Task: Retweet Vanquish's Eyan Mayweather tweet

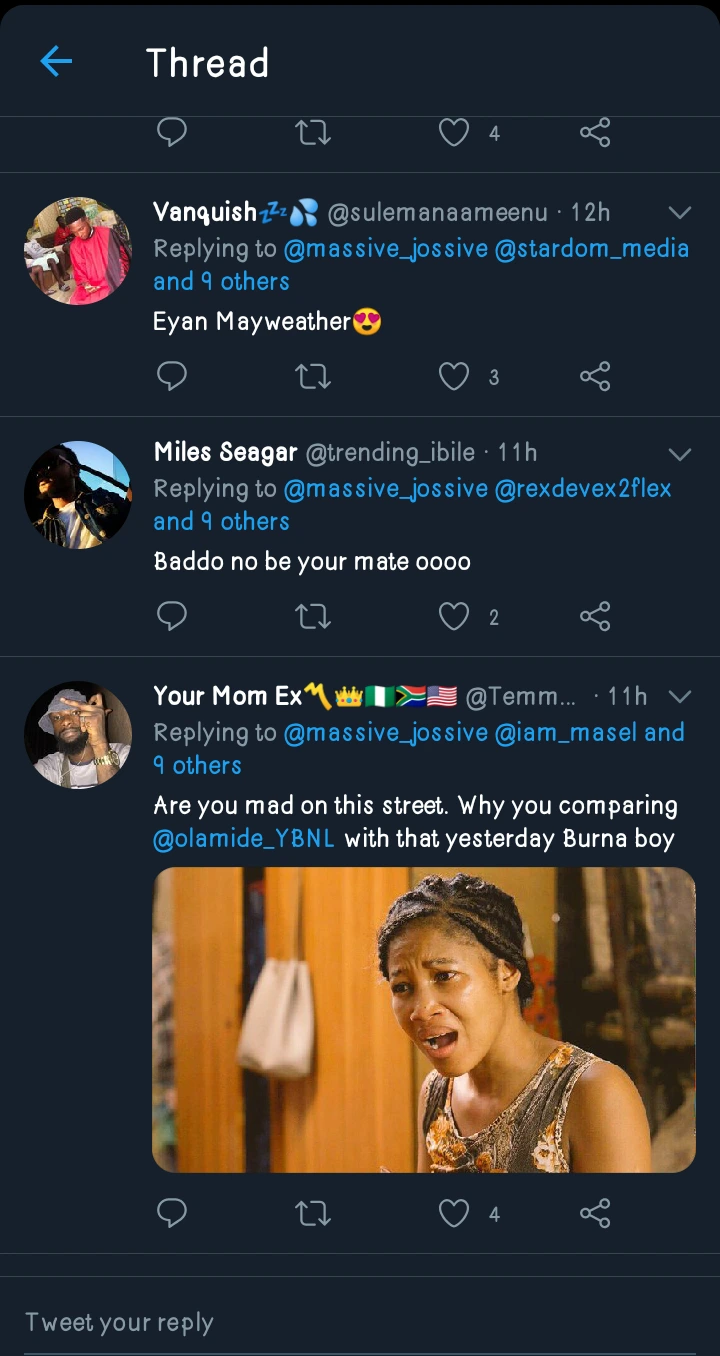Action: coord(313,376)
